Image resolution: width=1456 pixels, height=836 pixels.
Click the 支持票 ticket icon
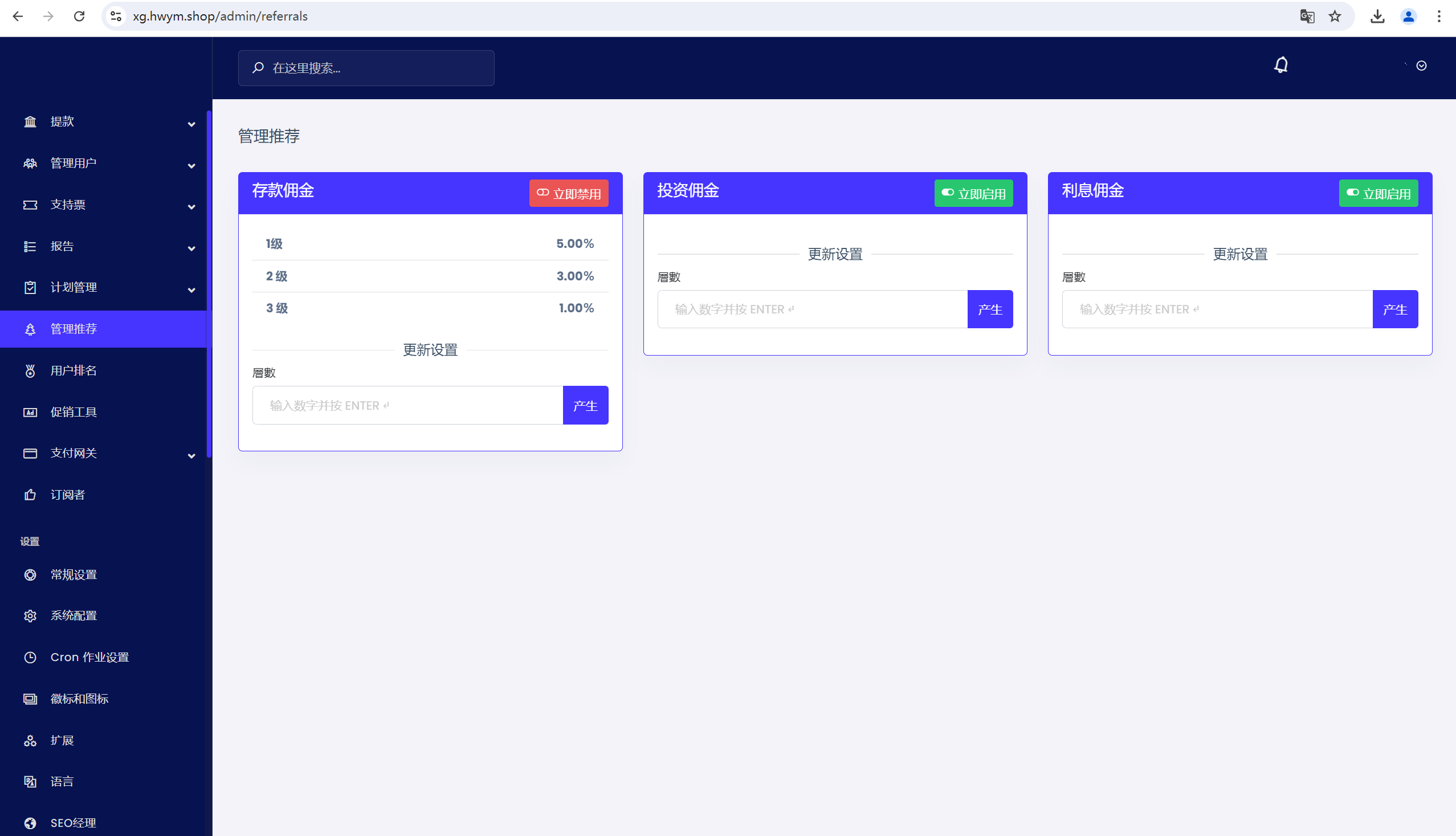pos(30,205)
